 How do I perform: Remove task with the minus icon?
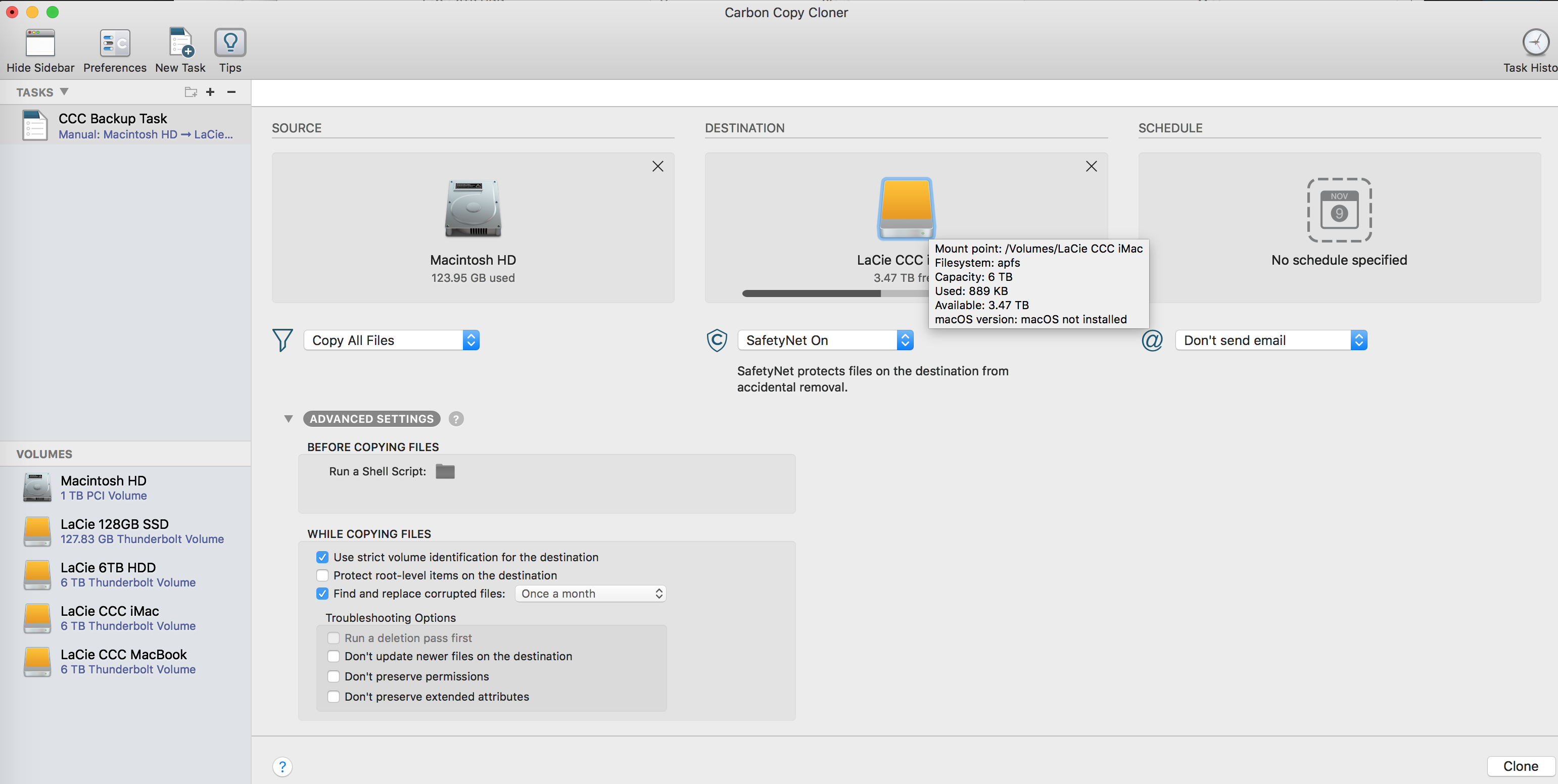click(x=231, y=92)
